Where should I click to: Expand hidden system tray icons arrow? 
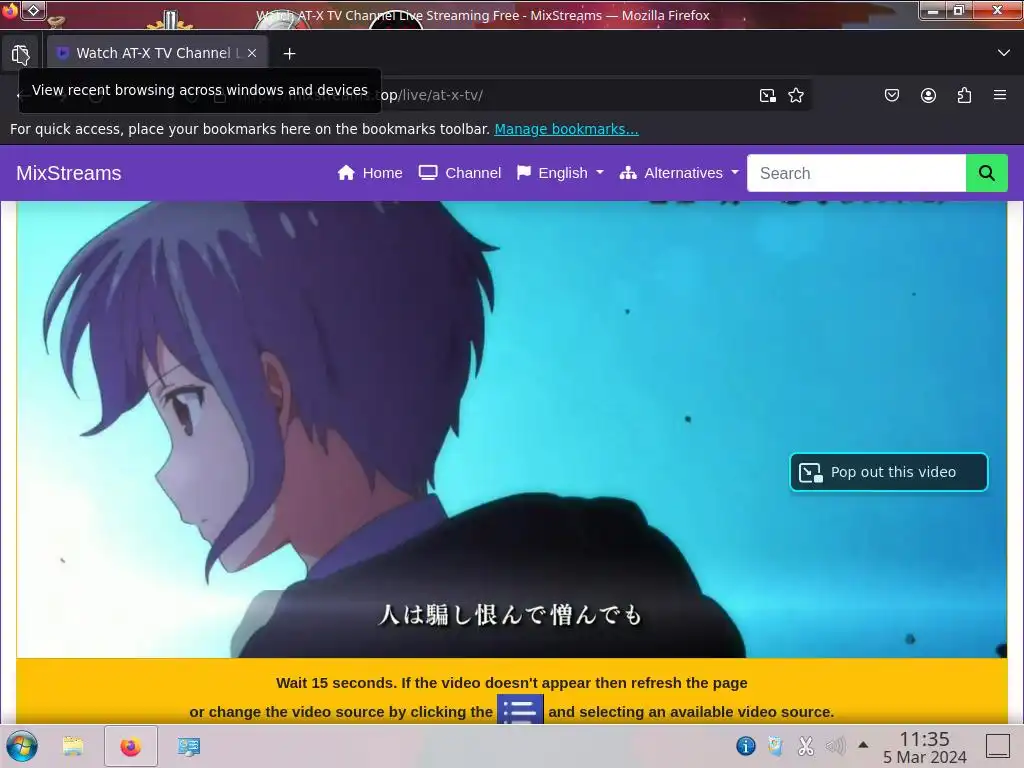click(863, 744)
